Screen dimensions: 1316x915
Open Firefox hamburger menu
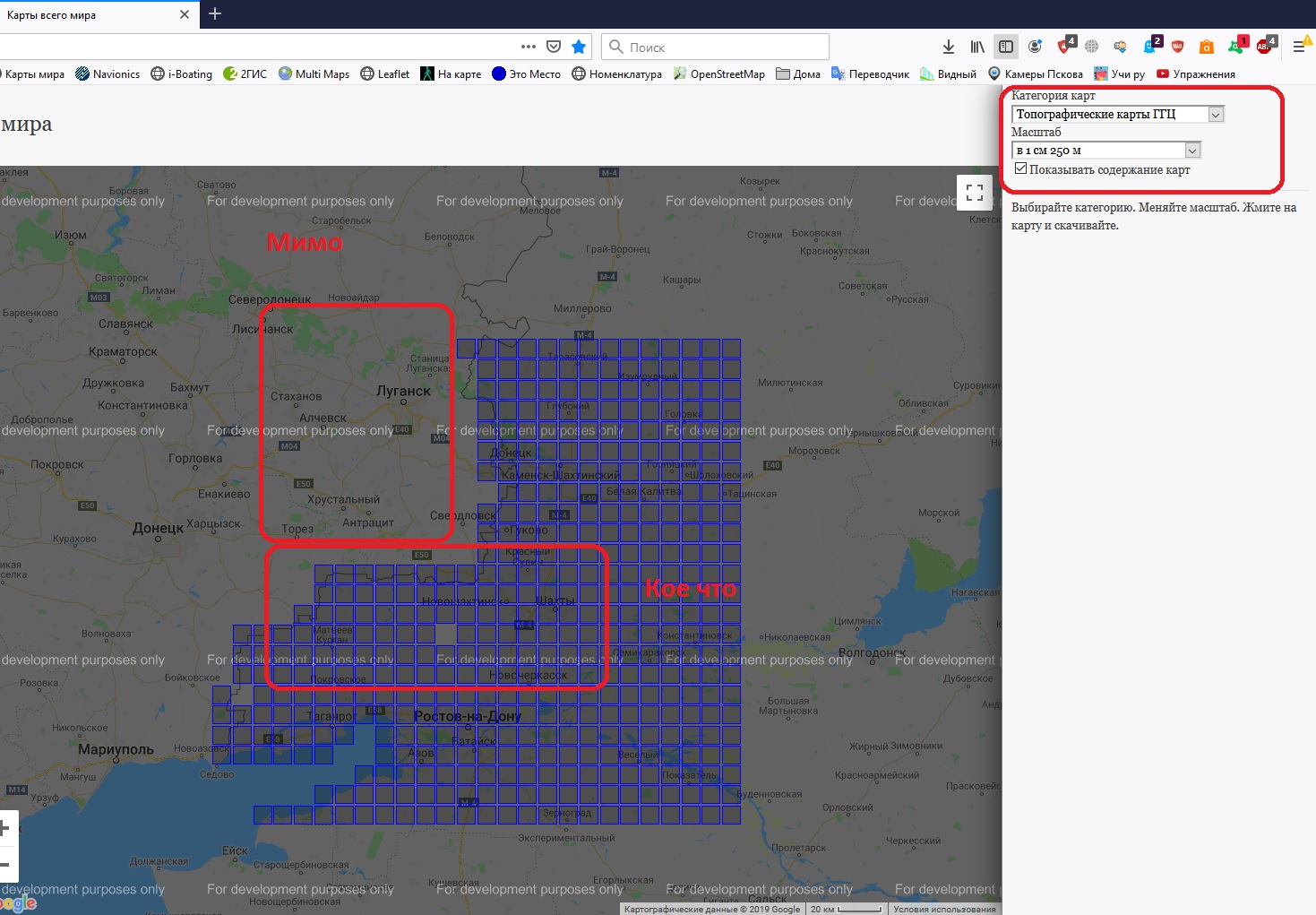click(1299, 47)
